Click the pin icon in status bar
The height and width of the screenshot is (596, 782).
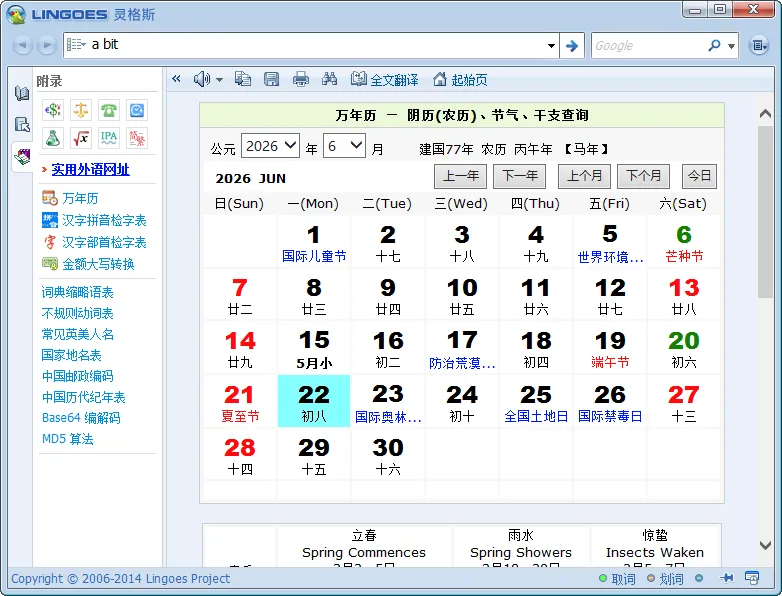pos(727,578)
